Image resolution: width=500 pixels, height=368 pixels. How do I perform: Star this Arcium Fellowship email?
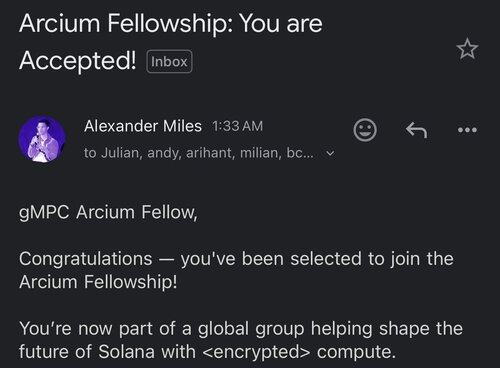(467, 49)
